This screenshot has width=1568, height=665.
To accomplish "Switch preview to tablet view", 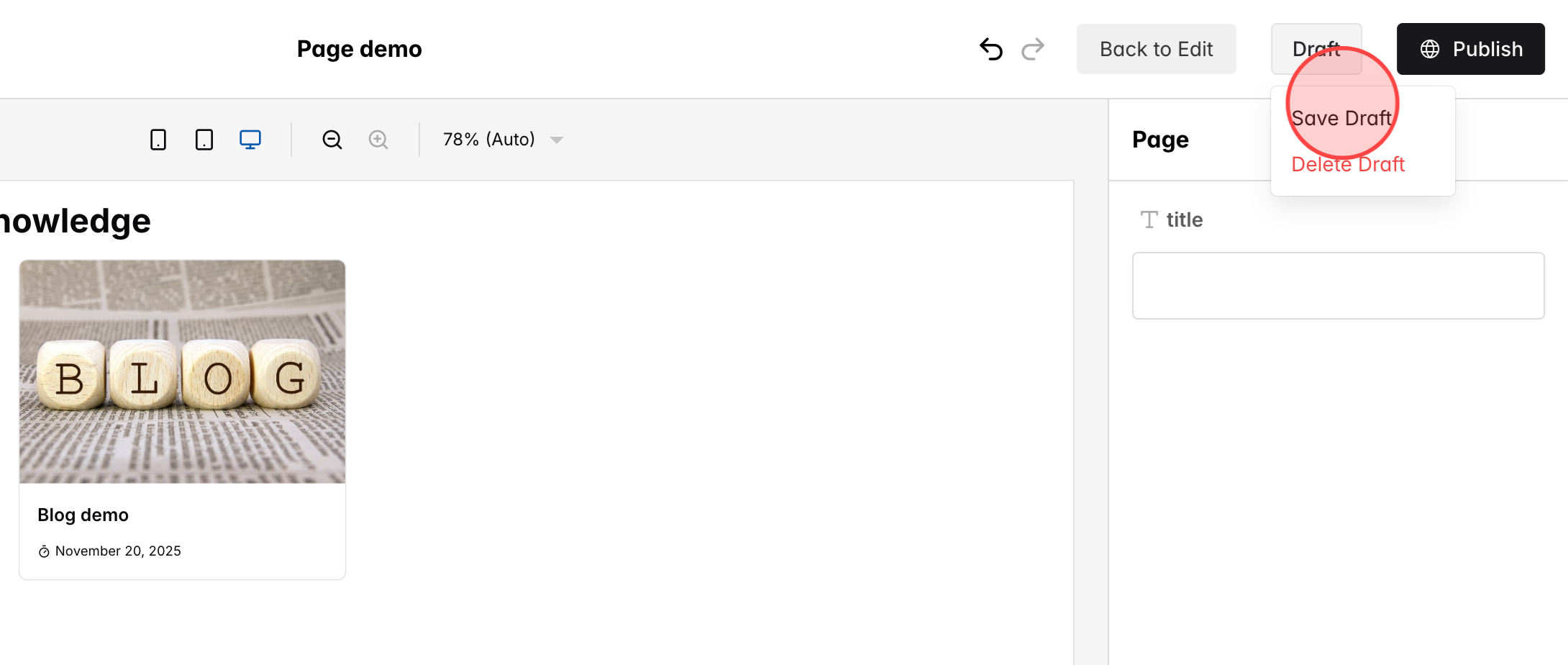I will 204,139.
